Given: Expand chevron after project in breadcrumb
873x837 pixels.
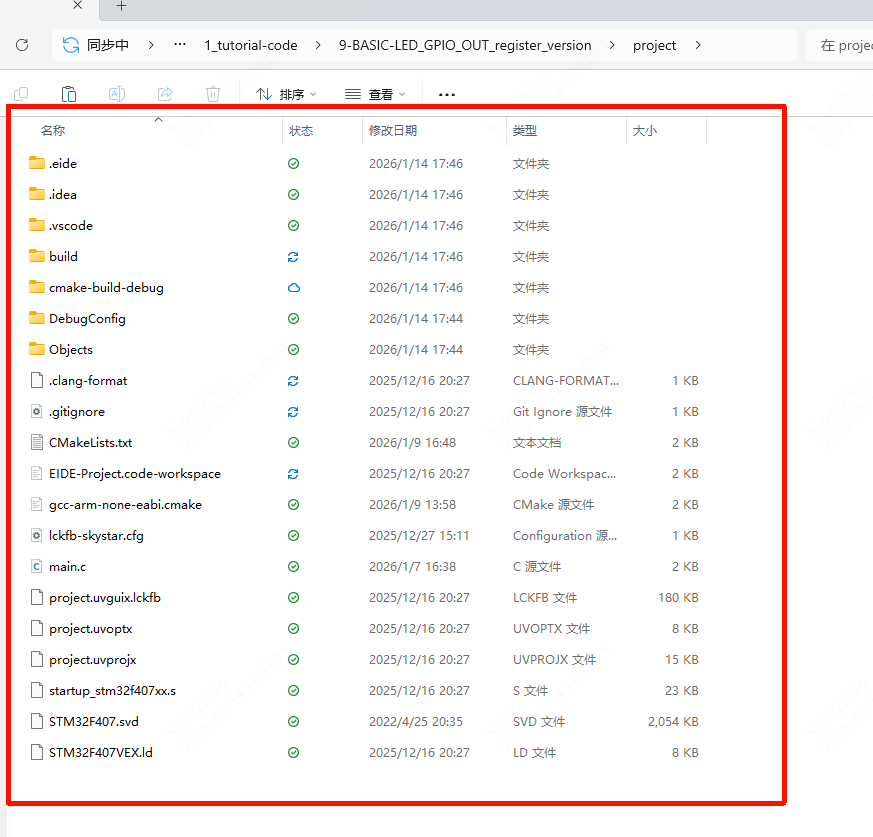Looking at the screenshot, I should [698, 45].
